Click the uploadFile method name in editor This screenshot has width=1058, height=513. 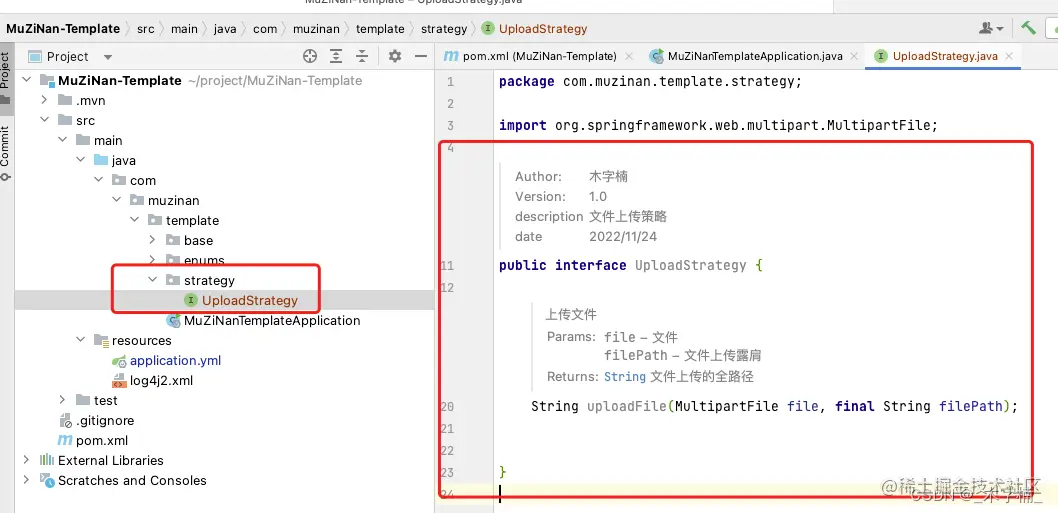pos(626,406)
